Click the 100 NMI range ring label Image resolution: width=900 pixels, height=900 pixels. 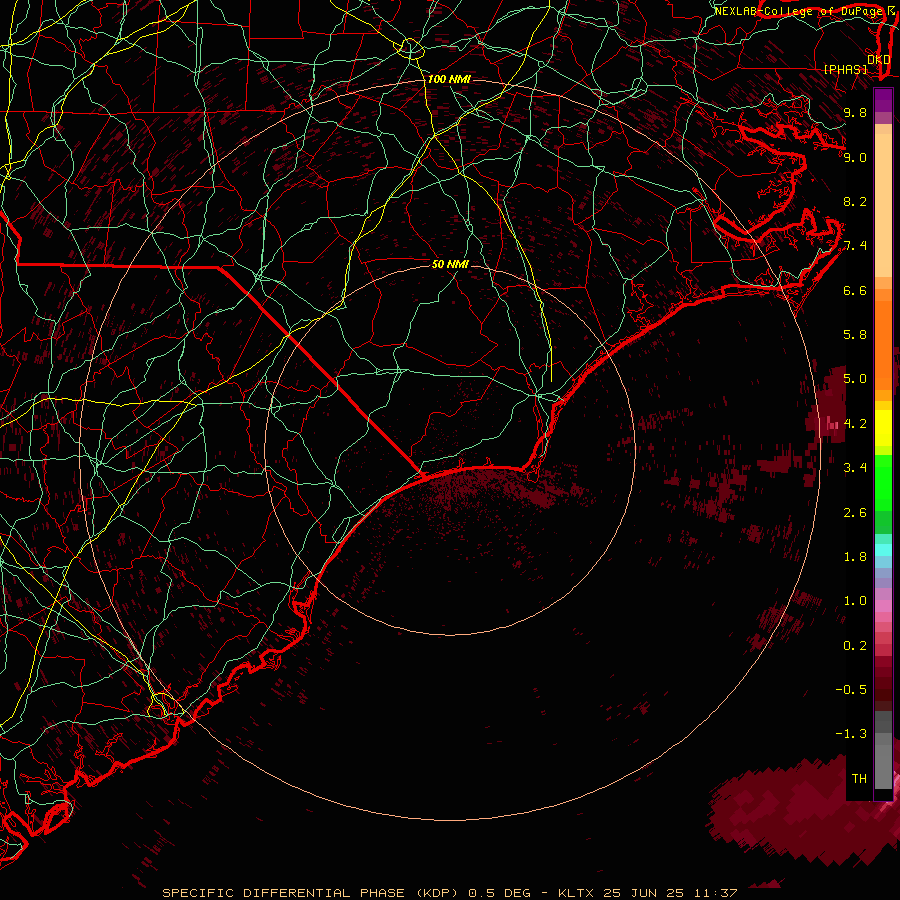click(449, 79)
